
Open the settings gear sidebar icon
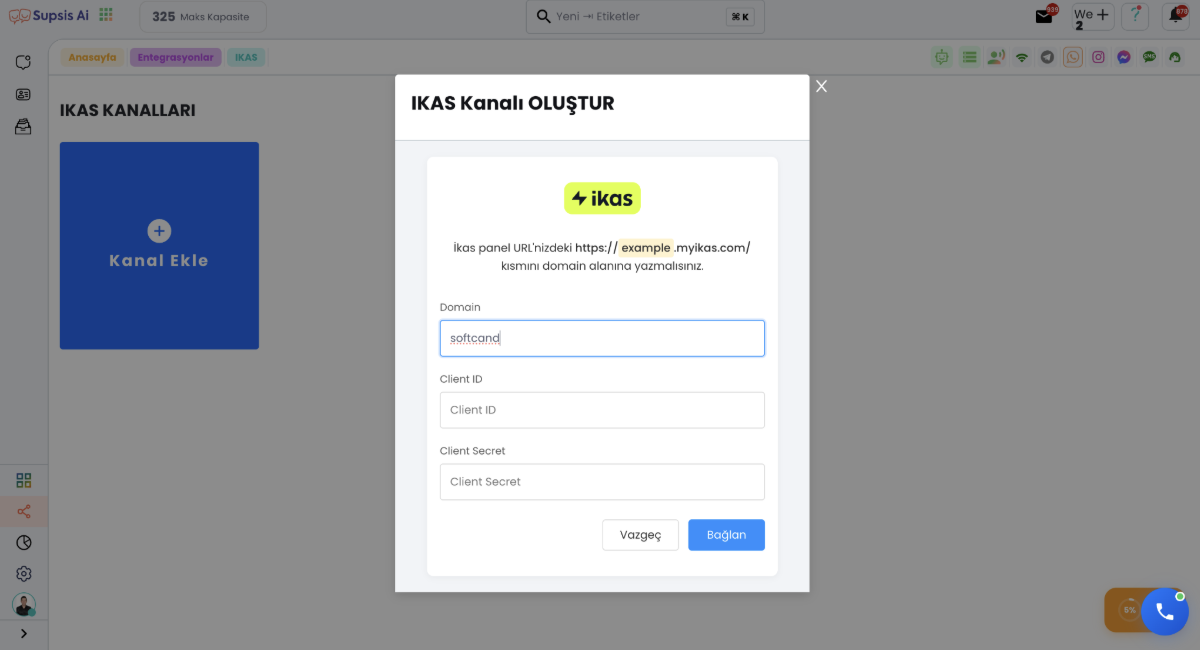[24, 574]
